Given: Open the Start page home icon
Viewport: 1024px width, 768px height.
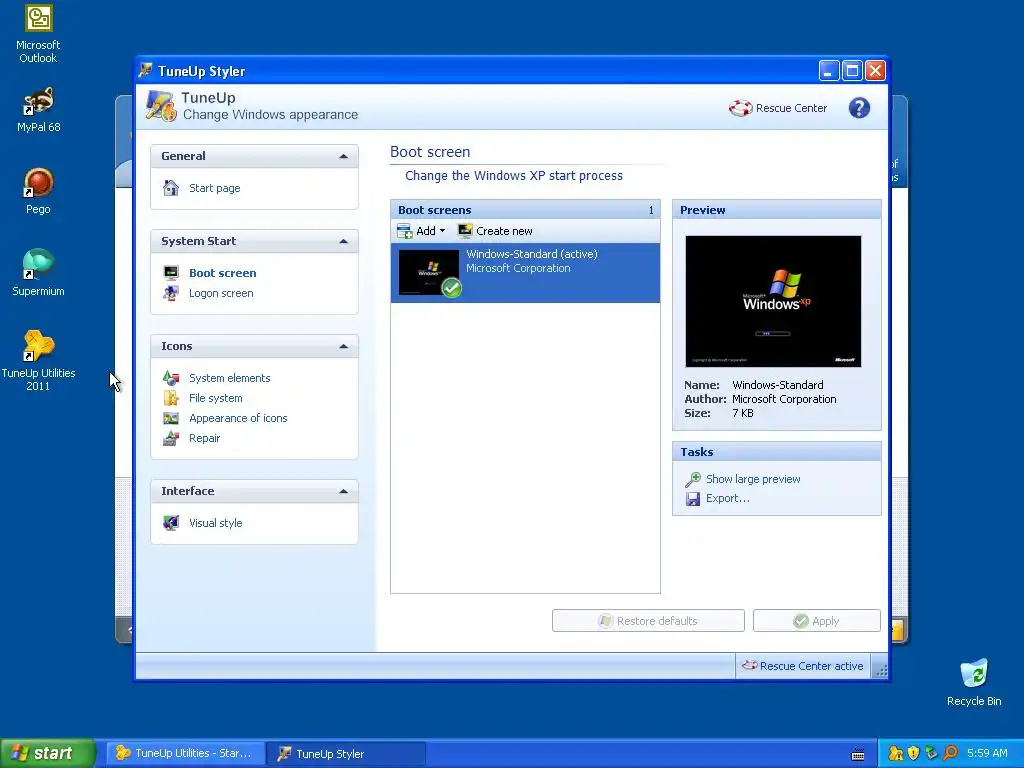Looking at the screenshot, I should point(171,188).
